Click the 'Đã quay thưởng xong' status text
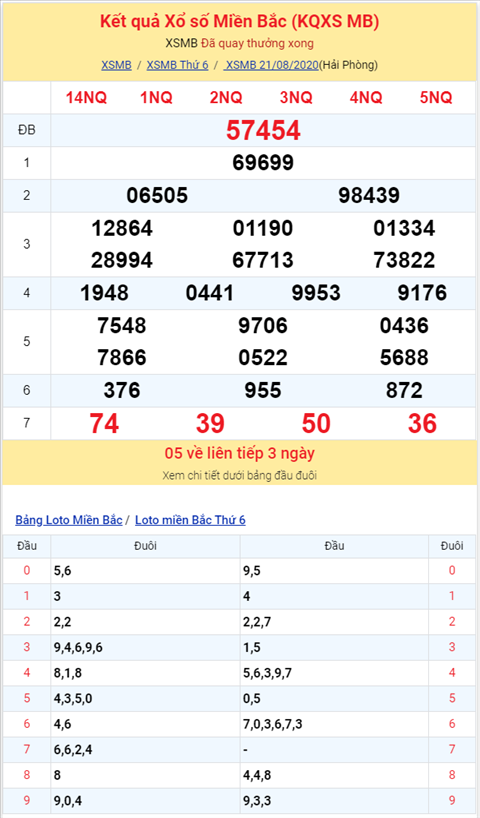The height and width of the screenshot is (818, 480). [x=258, y=43]
